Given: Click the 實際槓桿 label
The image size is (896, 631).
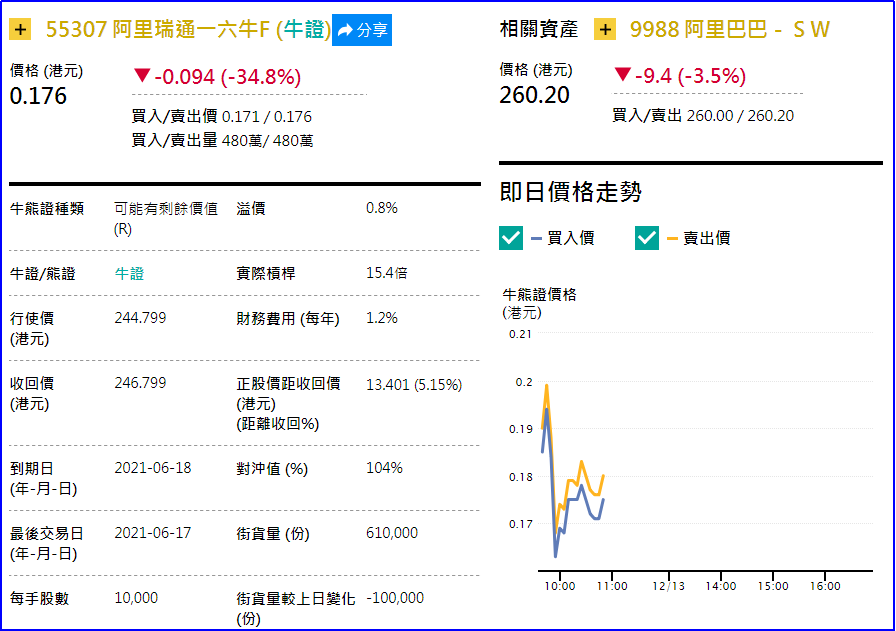Looking at the screenshot, I should pos(266,274).
